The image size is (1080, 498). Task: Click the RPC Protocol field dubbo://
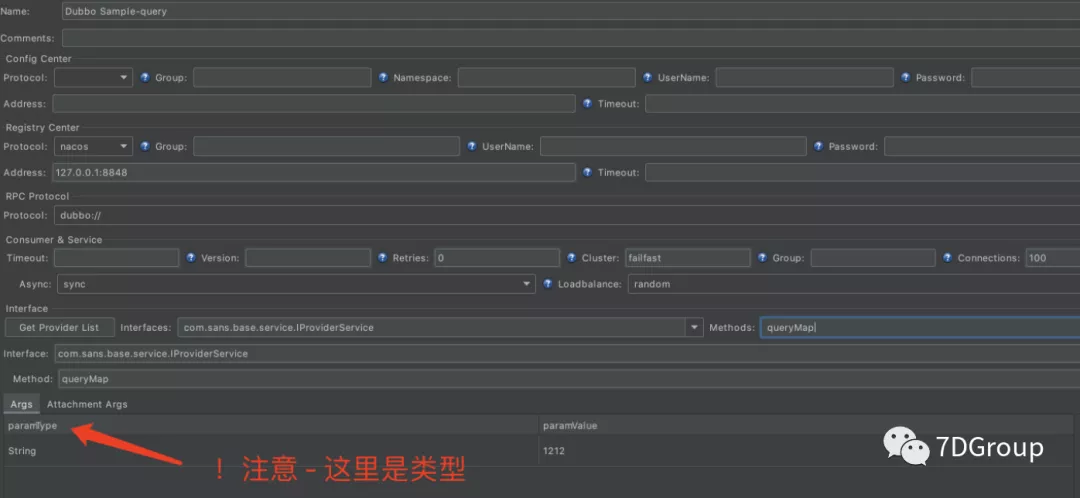567,215
